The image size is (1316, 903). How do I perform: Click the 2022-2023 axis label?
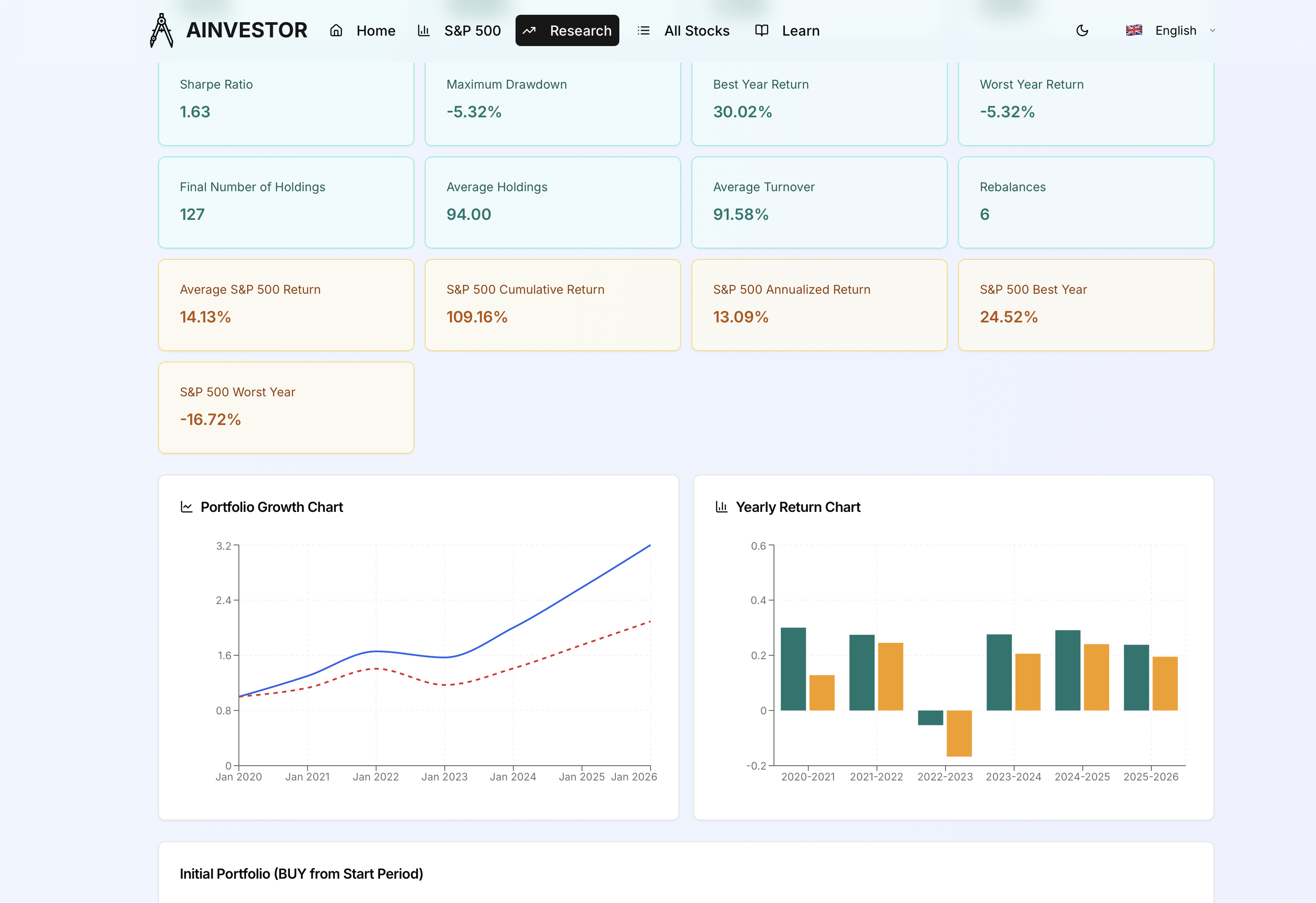[945, 777]
